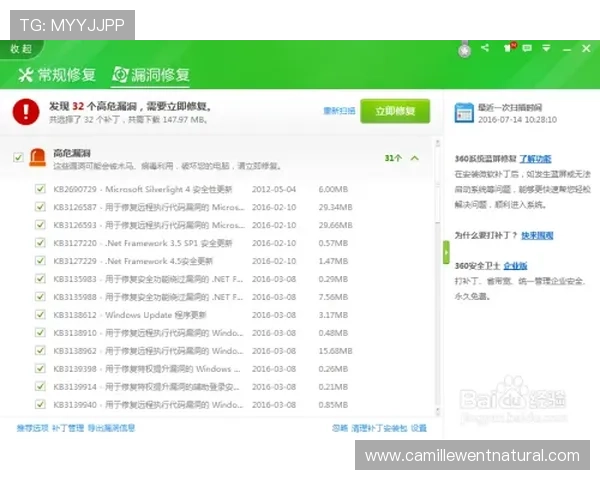
Task: Click the 立即修复 green button
Action: coord(395,111)
